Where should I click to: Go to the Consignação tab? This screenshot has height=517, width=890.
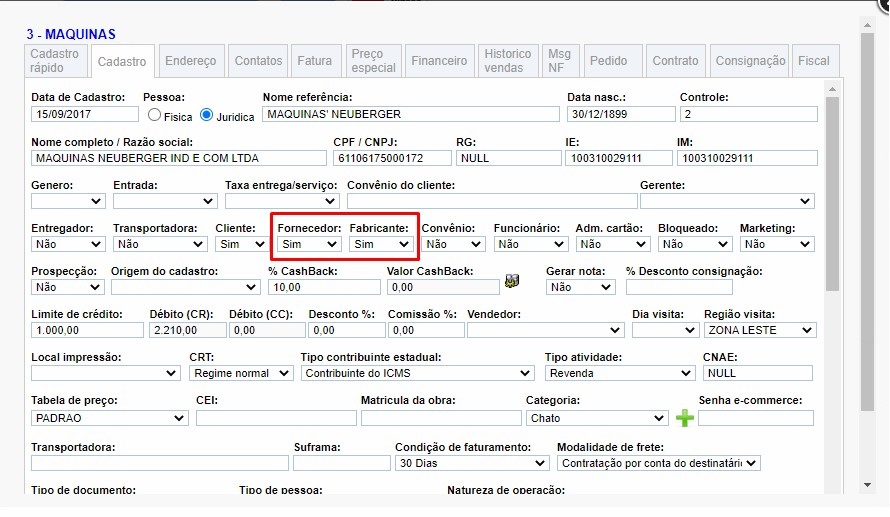tap(750, 61)
